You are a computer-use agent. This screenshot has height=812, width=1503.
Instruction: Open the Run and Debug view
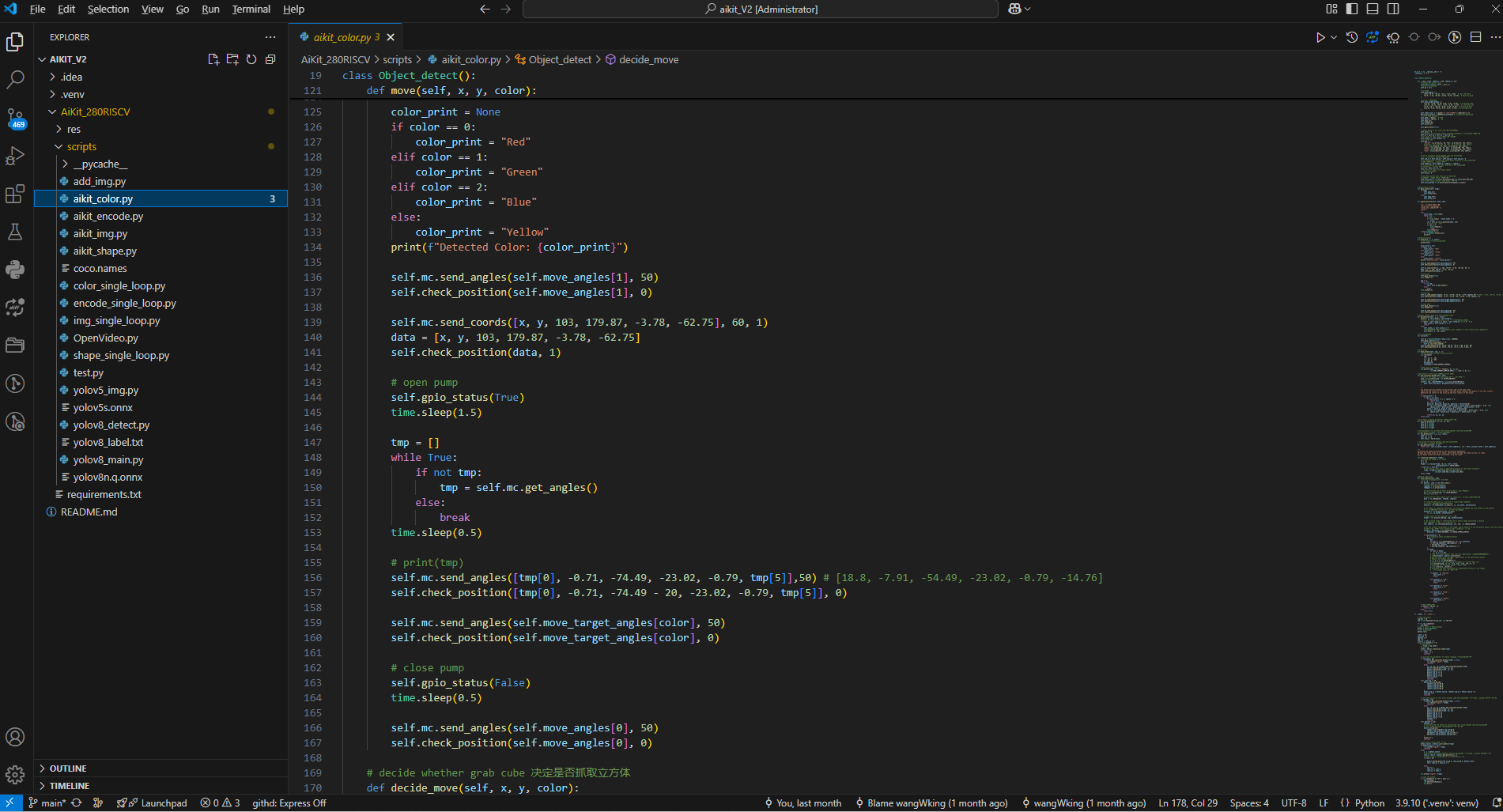coord(15,156)
